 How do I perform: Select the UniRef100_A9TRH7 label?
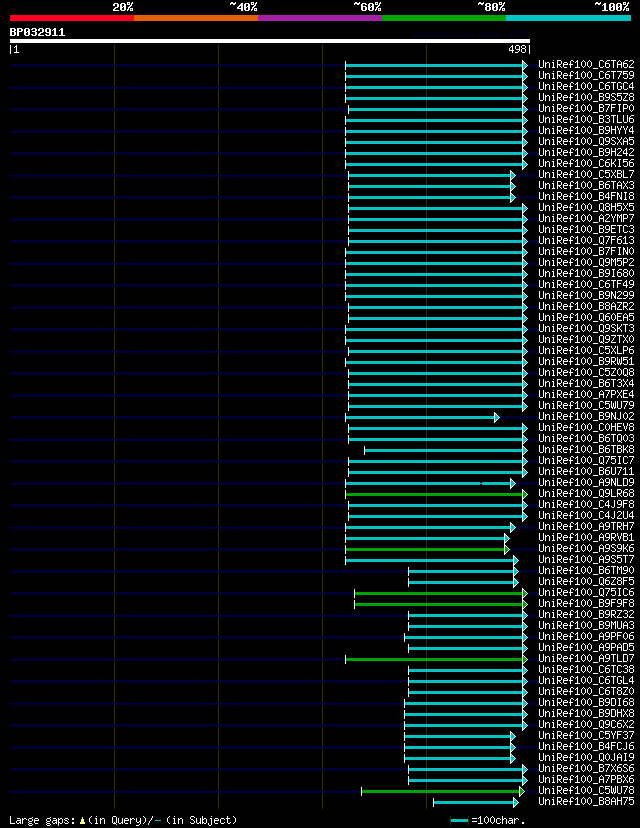[586, 526]
